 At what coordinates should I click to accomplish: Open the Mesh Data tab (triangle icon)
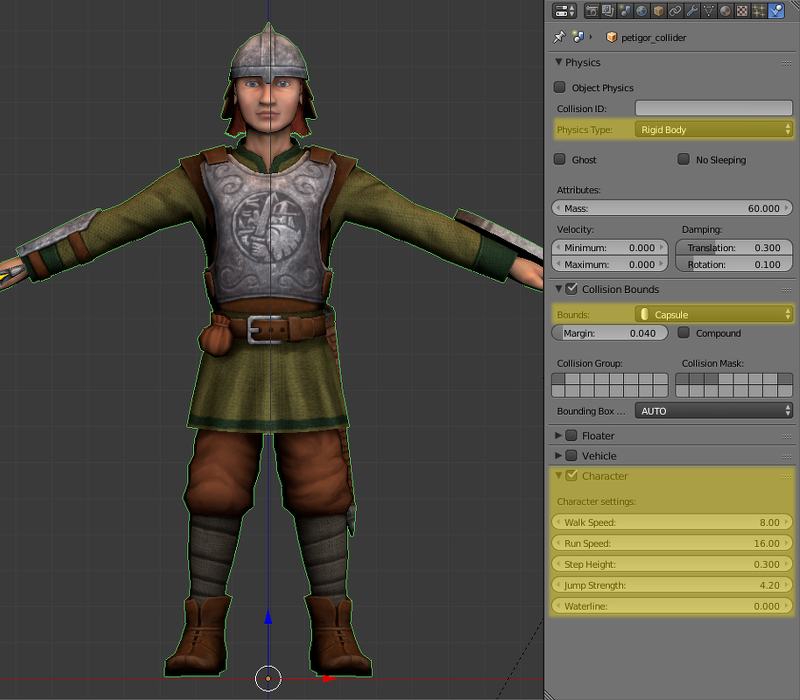click(x=709, y=11)
